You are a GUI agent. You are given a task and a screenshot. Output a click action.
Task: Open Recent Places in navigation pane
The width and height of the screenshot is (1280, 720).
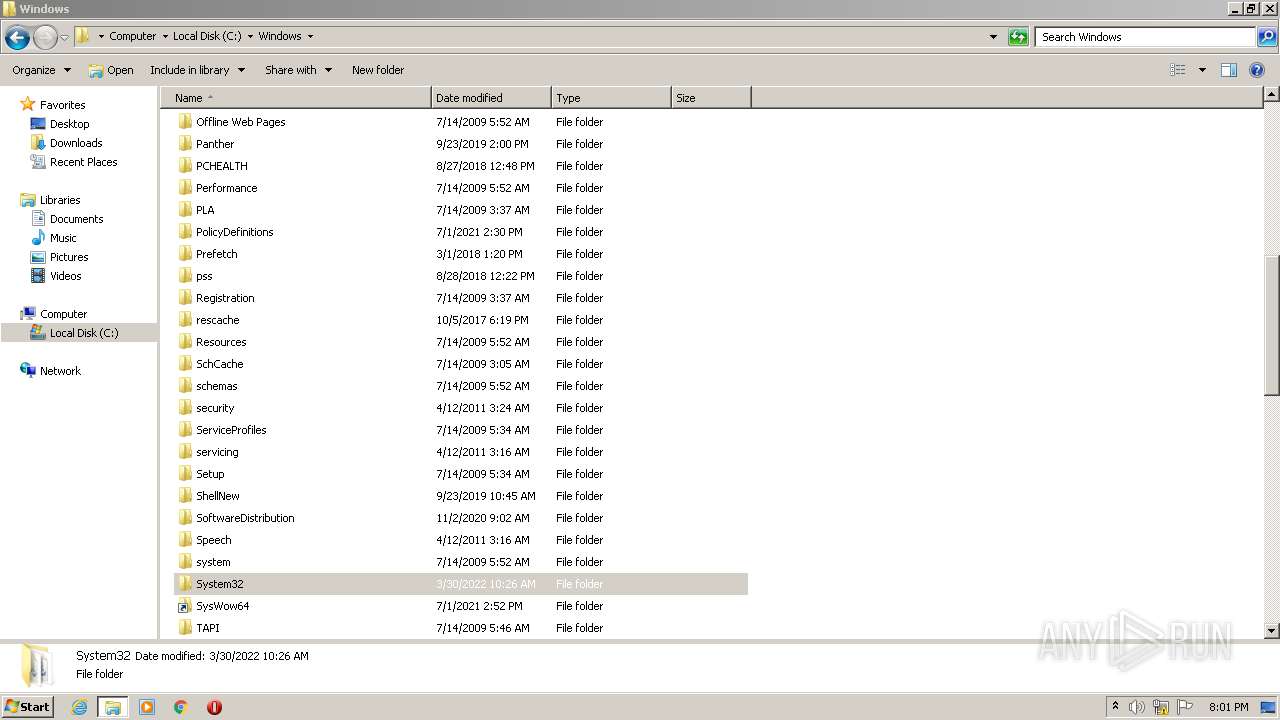pos(83,162)
